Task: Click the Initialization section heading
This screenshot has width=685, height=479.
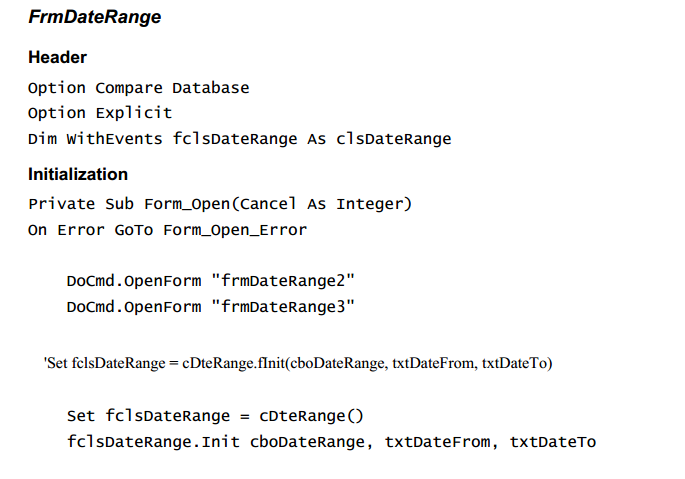Action: [78, 174]
